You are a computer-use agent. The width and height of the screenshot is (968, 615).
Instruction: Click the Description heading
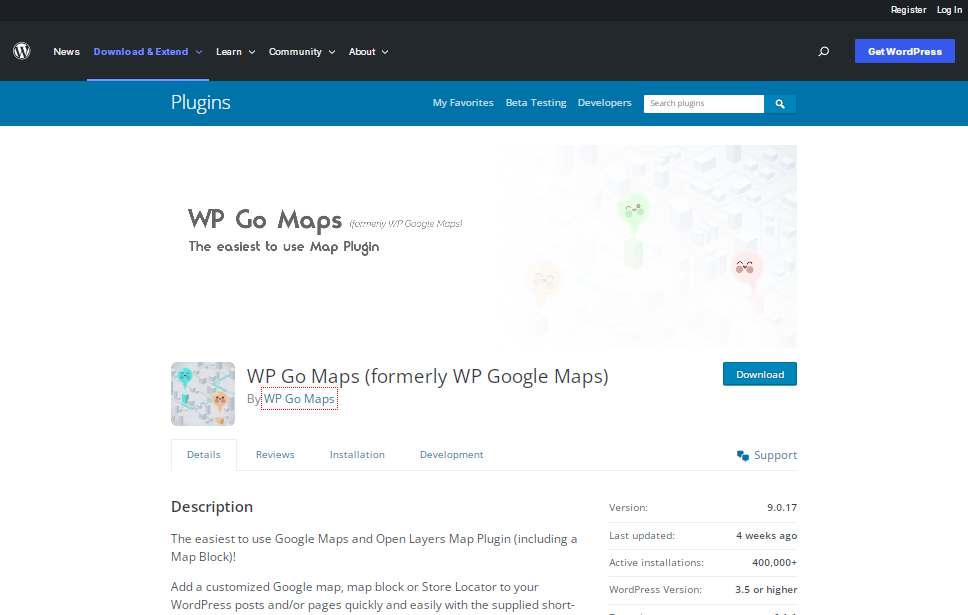point(212,507)
